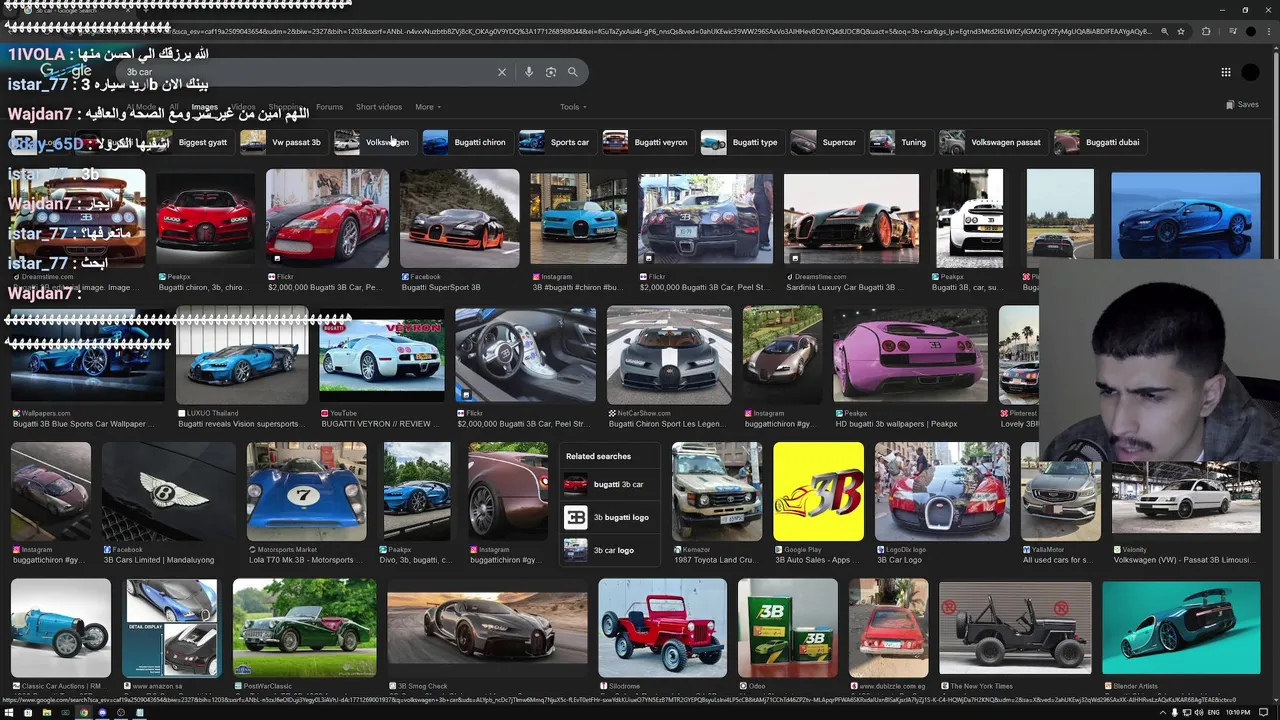Viewport: 1280px width, 720px height.
Task: Open search by image camera icon
Action: coord(551,72)
